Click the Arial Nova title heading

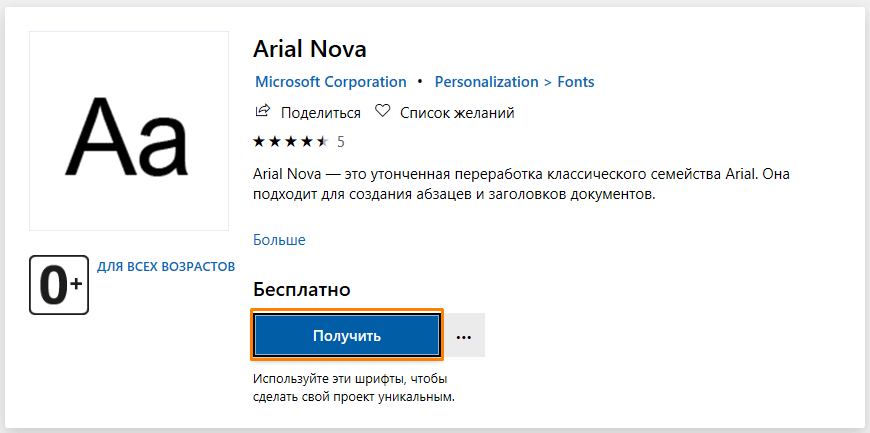(x=311, y=49)
